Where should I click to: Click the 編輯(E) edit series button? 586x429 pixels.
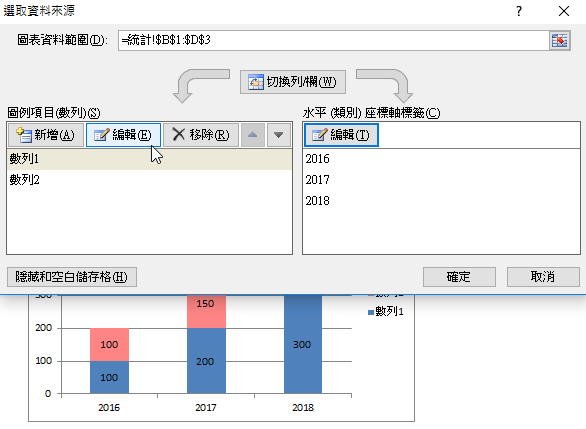coord(123,135)
